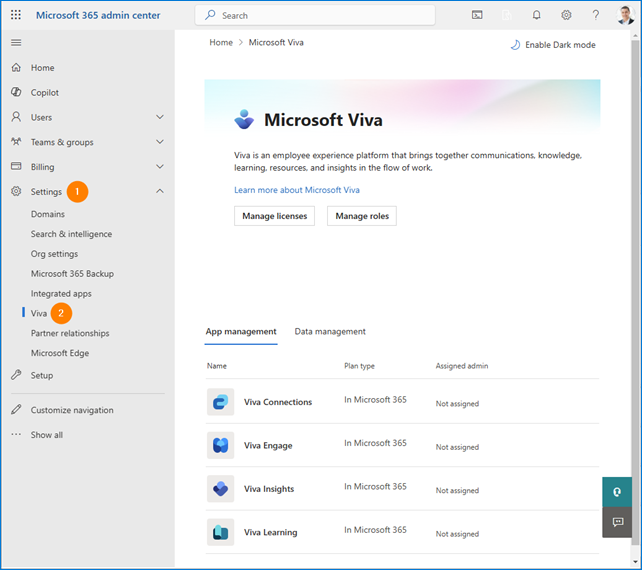Screen dimensions: 642x570
Task: Expand the Billing section chevron
Action: [160, 167]
